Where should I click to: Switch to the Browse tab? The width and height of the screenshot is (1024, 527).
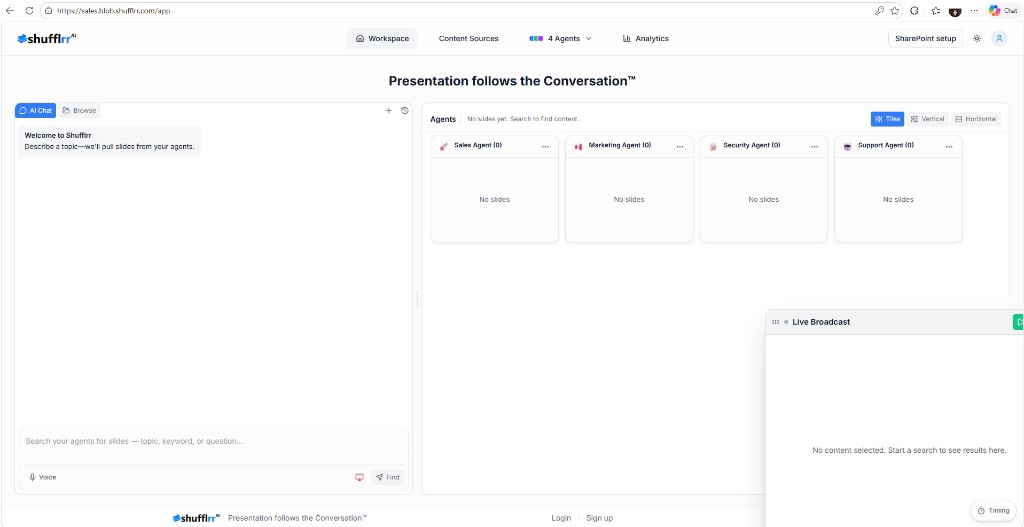pos(79,110)
